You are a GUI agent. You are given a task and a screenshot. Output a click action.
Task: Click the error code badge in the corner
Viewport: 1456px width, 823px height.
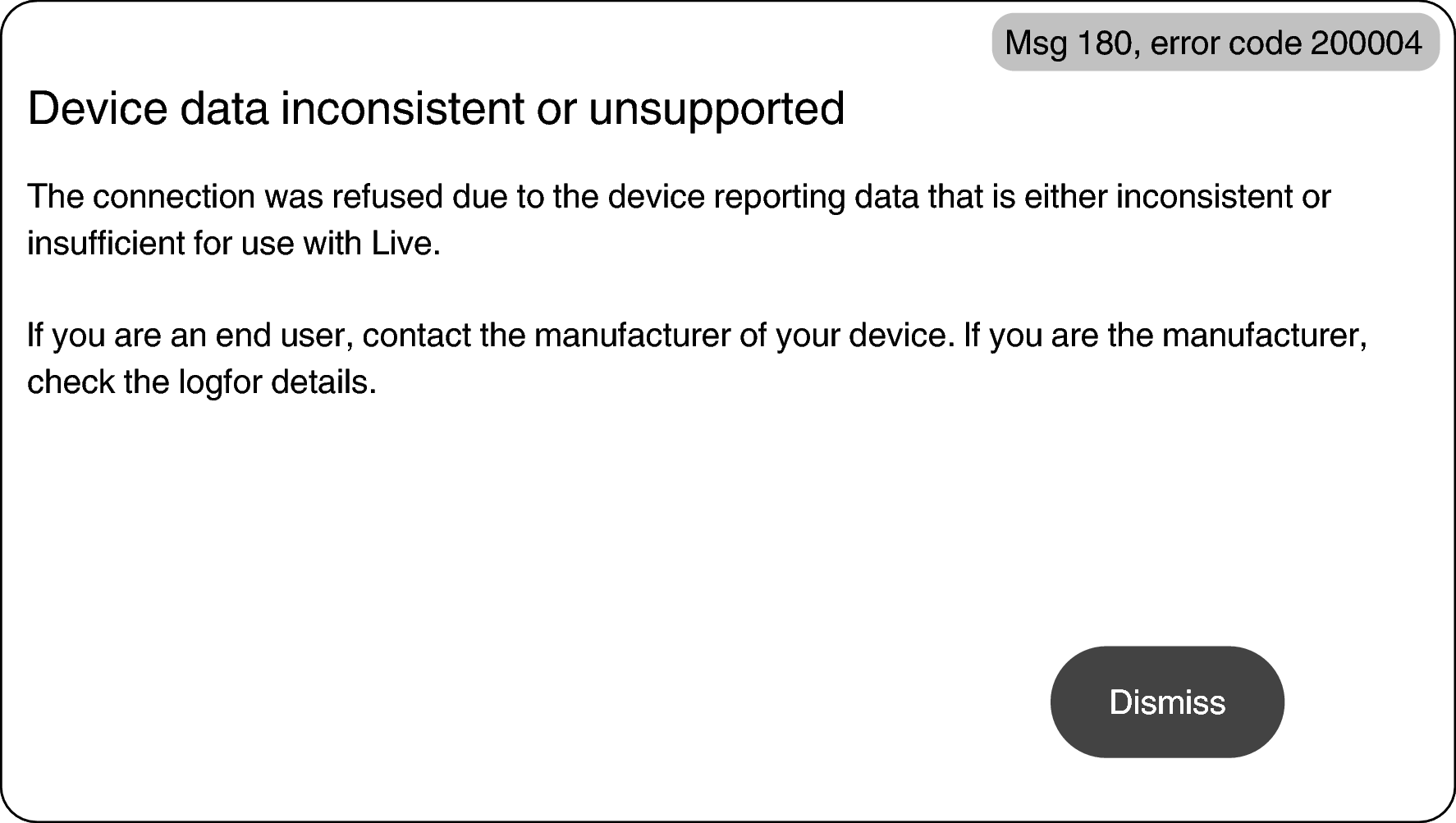pyautogui.click(x=1215, y=43)
